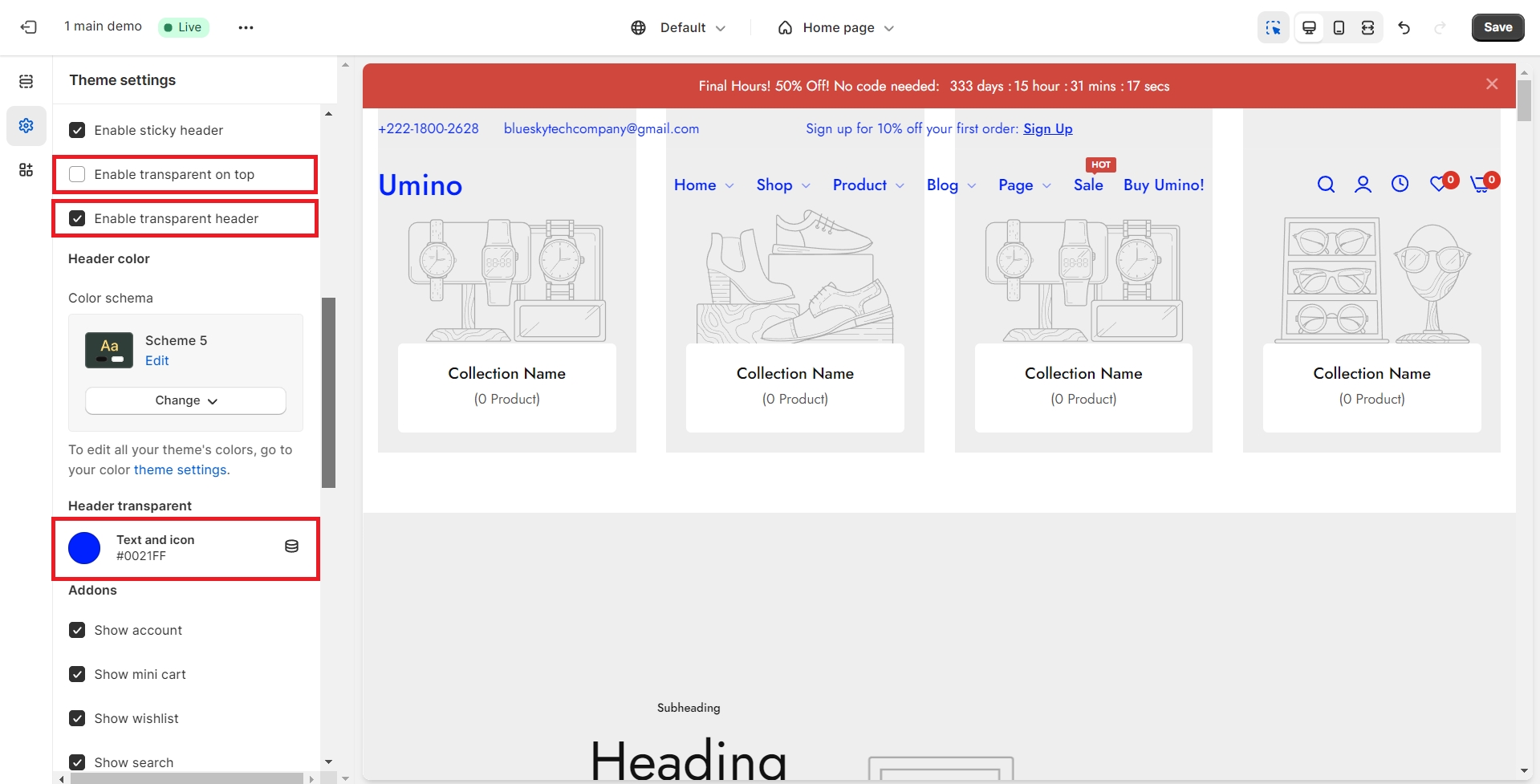
Task: Click the exit editor icon
Action: [x=28, y=27]
